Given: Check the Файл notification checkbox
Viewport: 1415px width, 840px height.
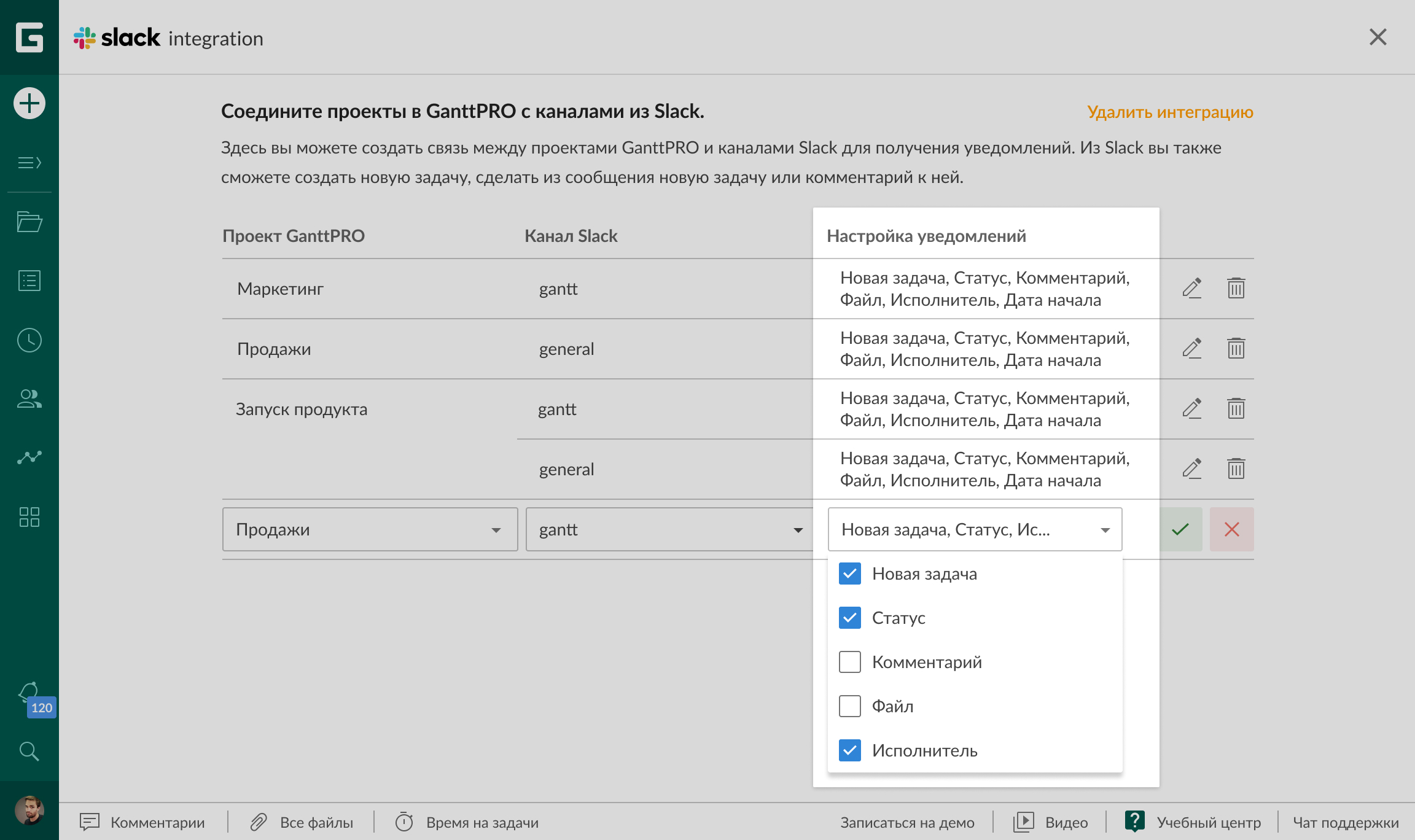Looking at the screenshot, I should coord(850,706).
